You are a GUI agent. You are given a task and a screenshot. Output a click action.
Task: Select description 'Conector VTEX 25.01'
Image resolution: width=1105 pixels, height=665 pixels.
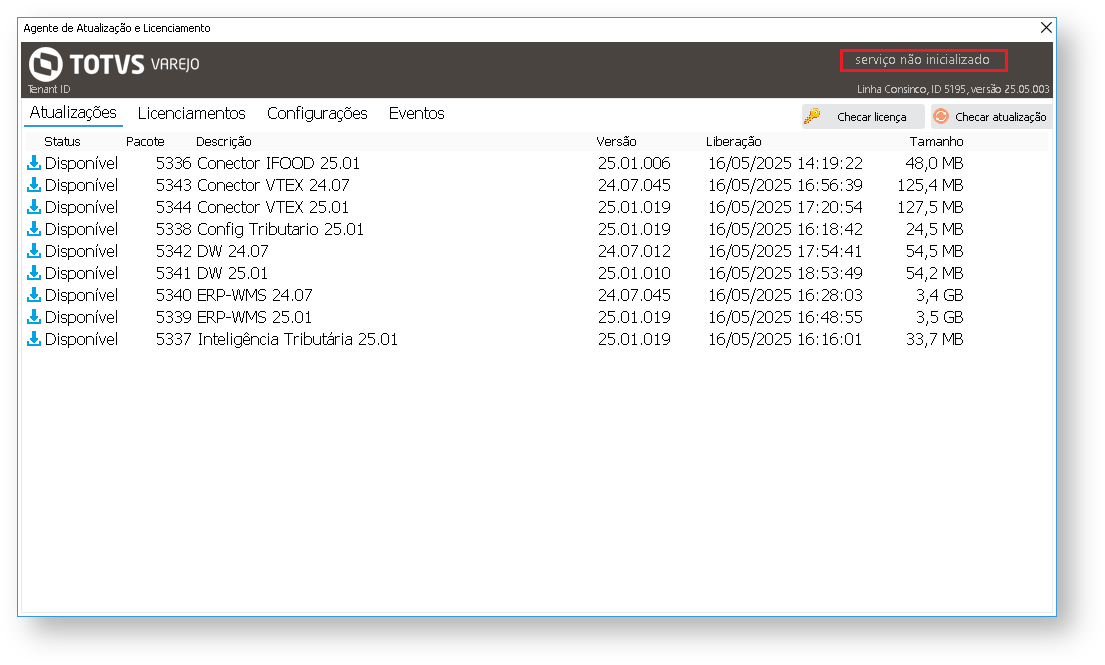(273, 207)
